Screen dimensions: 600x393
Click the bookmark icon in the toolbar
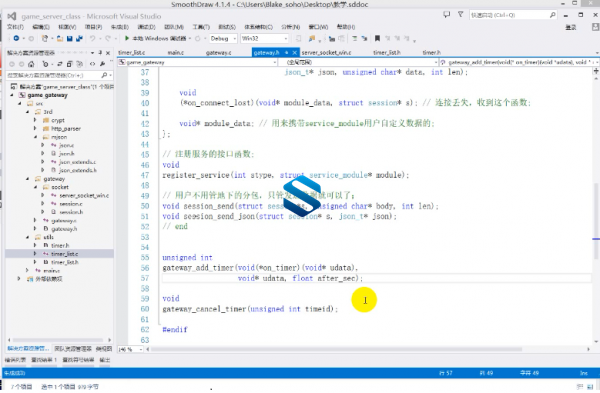pyautogui.click(x=377, y=38)
